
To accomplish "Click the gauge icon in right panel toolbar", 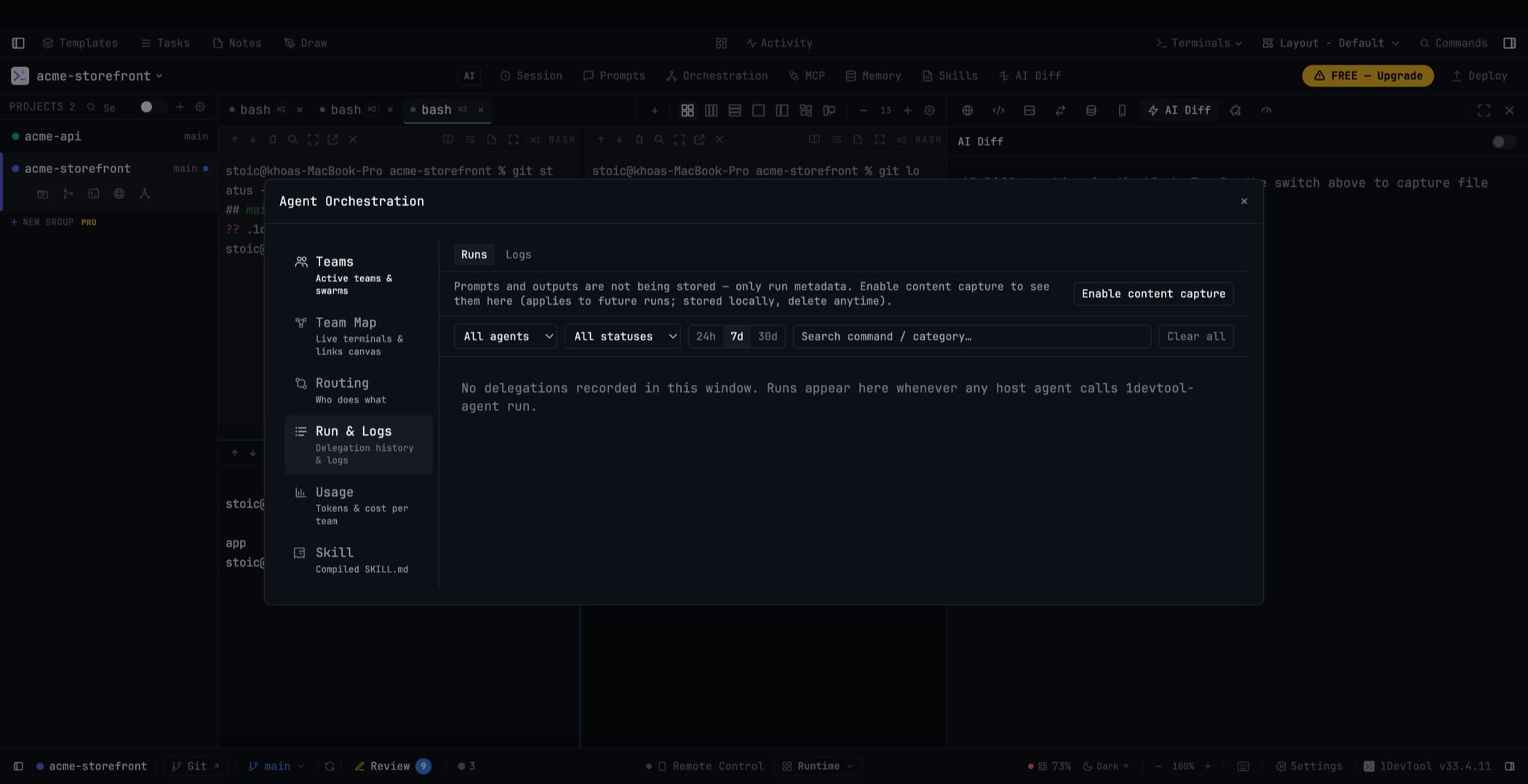I will pyautogui.click(x=1266, y=111).
